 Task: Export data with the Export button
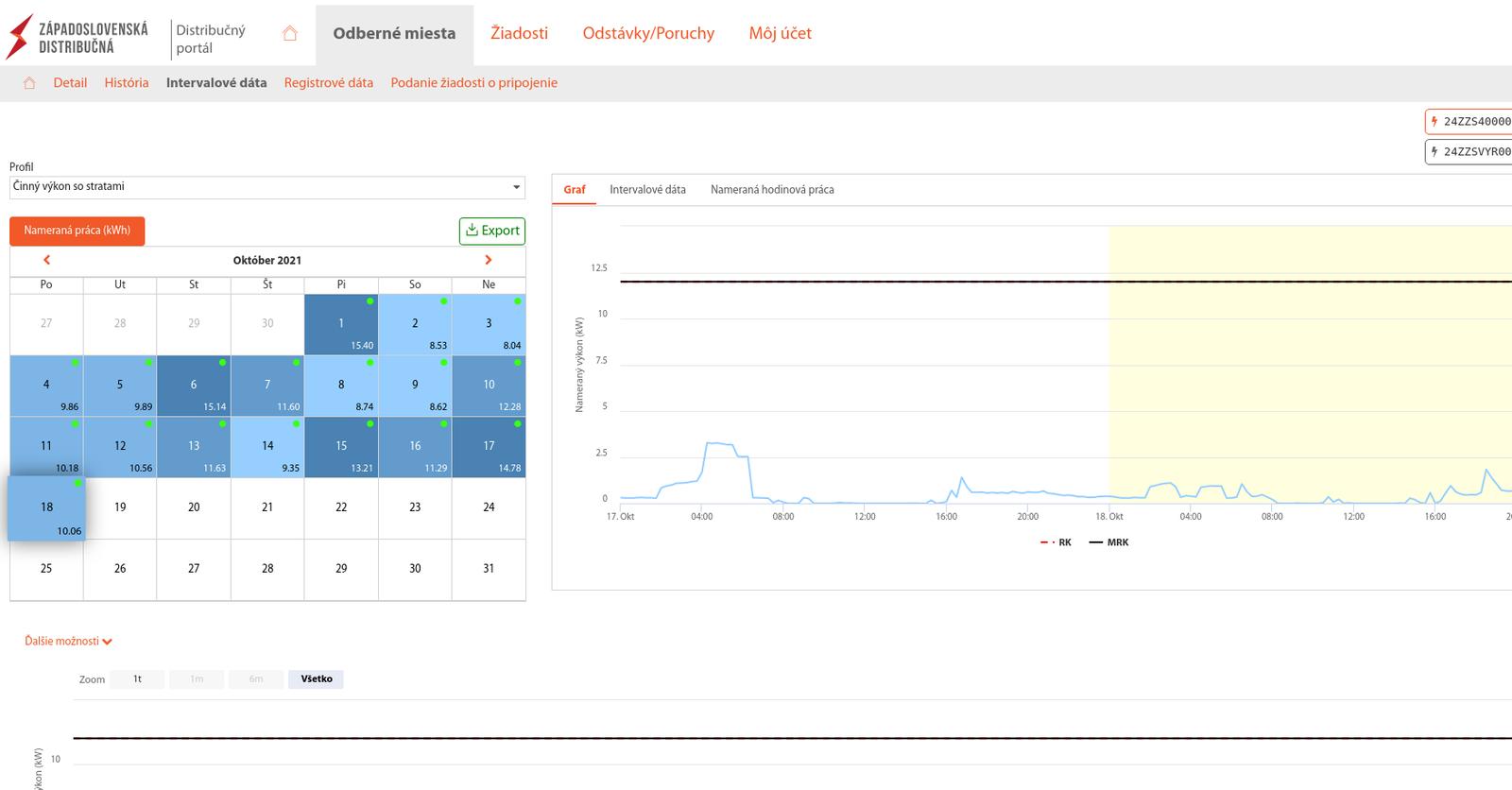492,231
